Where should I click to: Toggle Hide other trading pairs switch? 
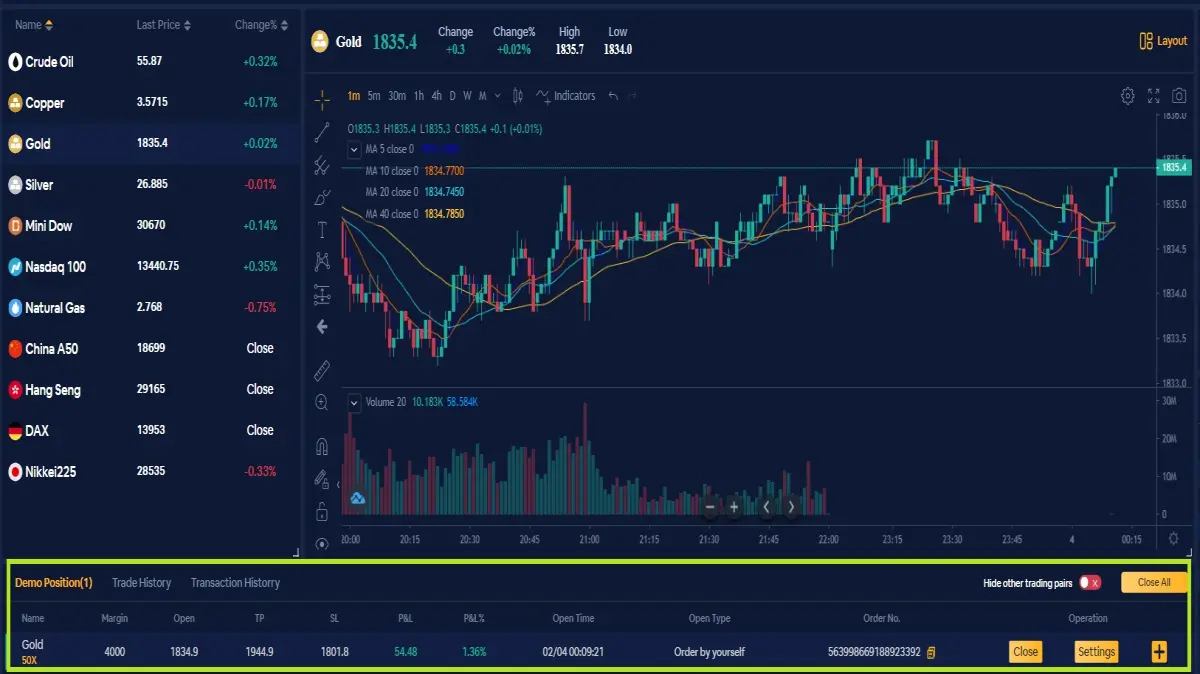tap(1090, 582)
